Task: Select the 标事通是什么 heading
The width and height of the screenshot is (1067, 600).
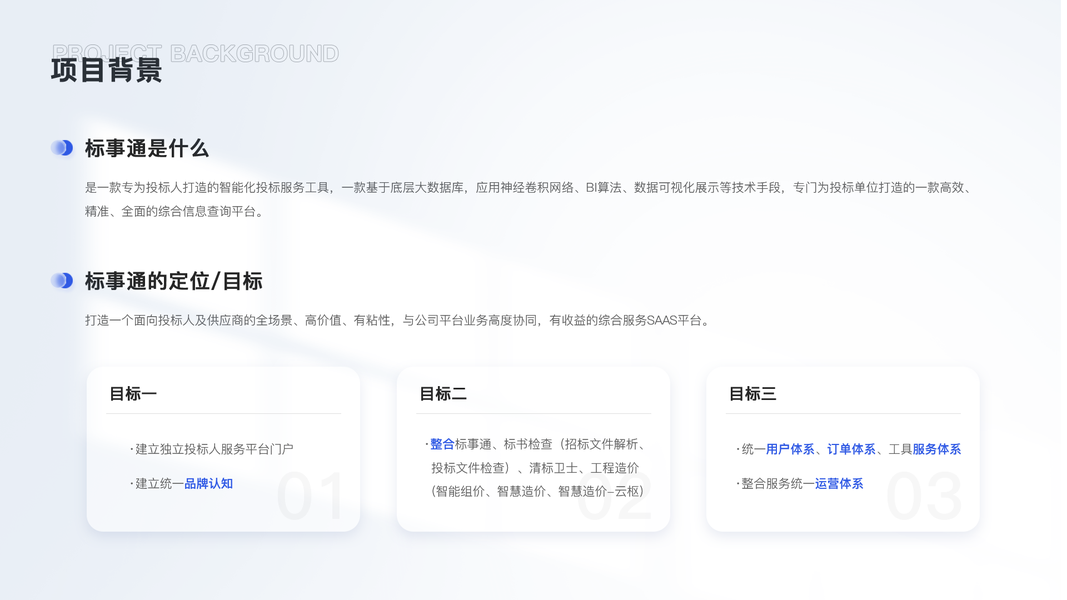Action: click(x=146, y=148)
